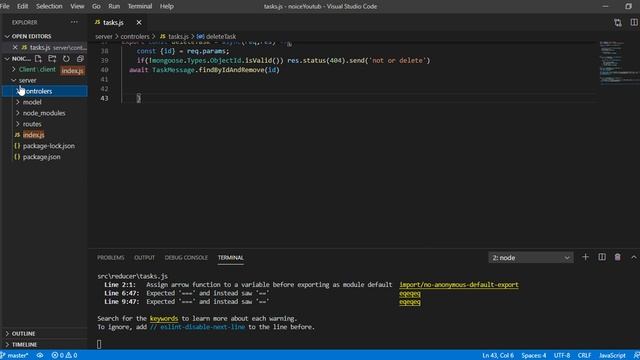Open the second eqeqeq rule link
Screen dimensions: 640x360
point(410,302)
